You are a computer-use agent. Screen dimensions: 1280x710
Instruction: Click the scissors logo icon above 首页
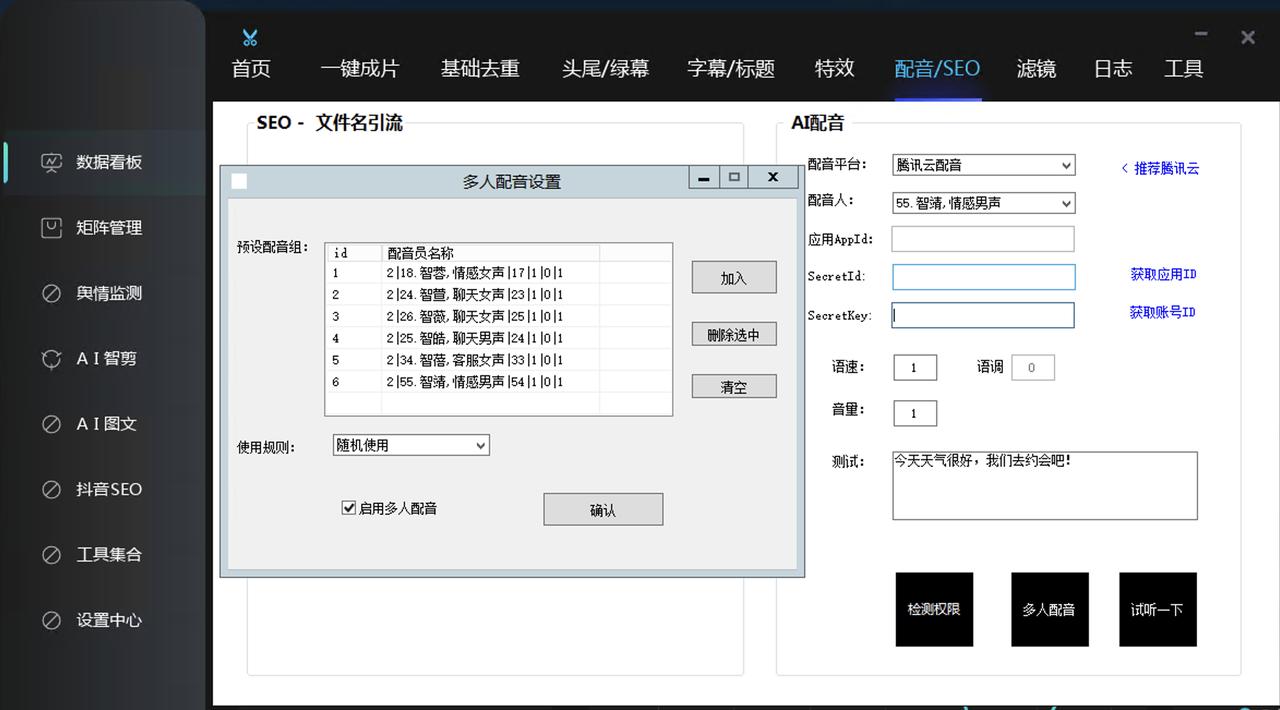click(x=250, y=38)
